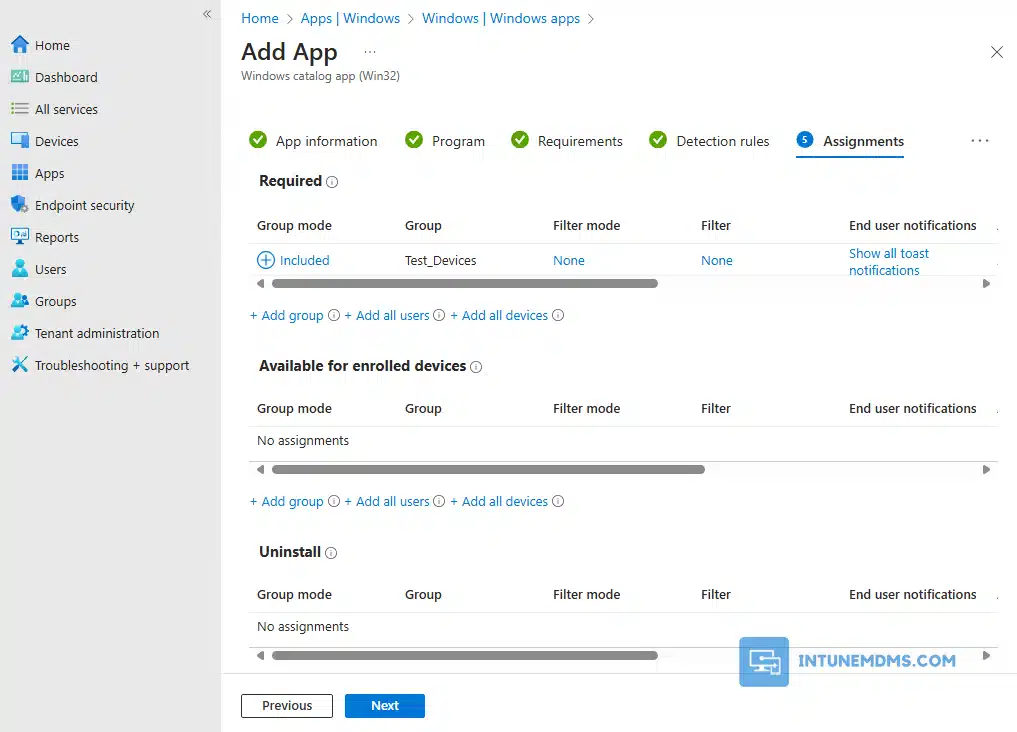Click Home in the breadcrumb
Viewport: 1017px width, 732px height.
pos(259,18)
